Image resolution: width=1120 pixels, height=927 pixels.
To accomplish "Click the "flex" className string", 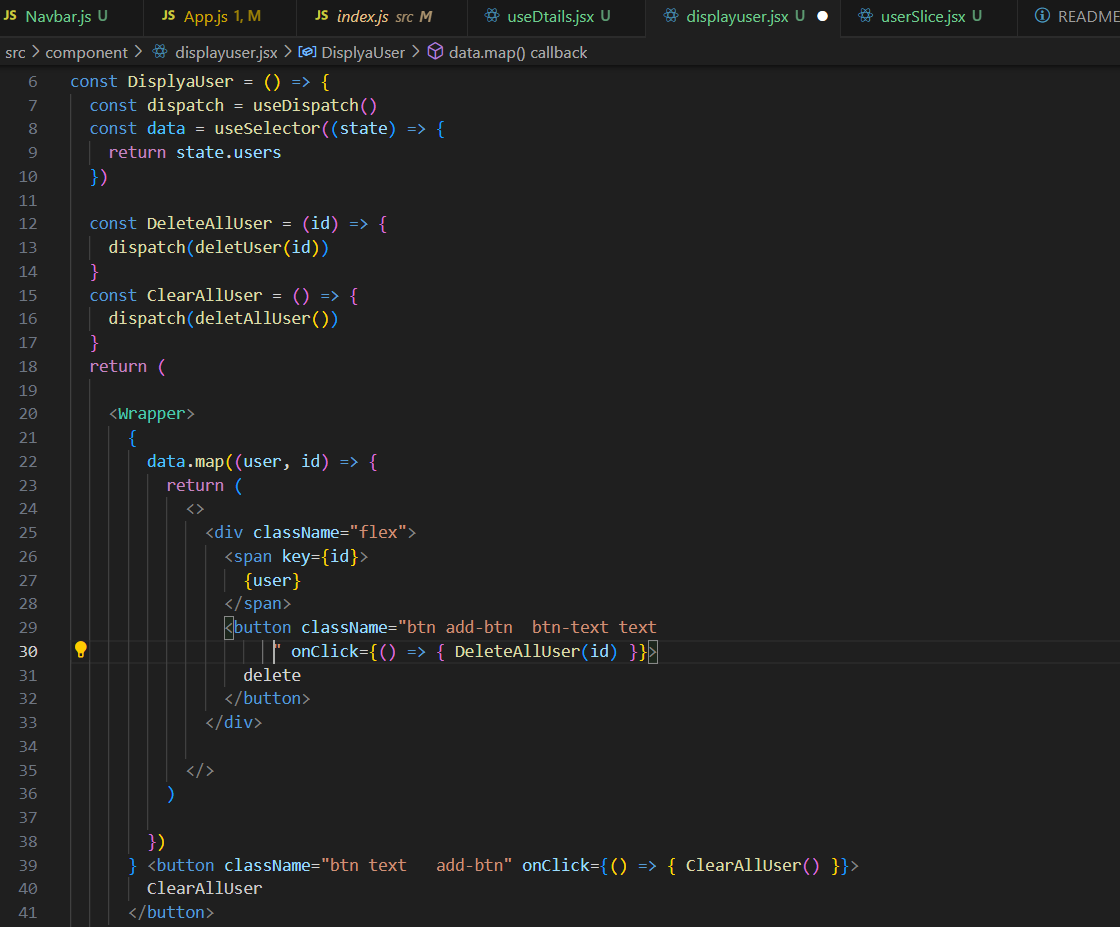I will [x=378, y=532].
